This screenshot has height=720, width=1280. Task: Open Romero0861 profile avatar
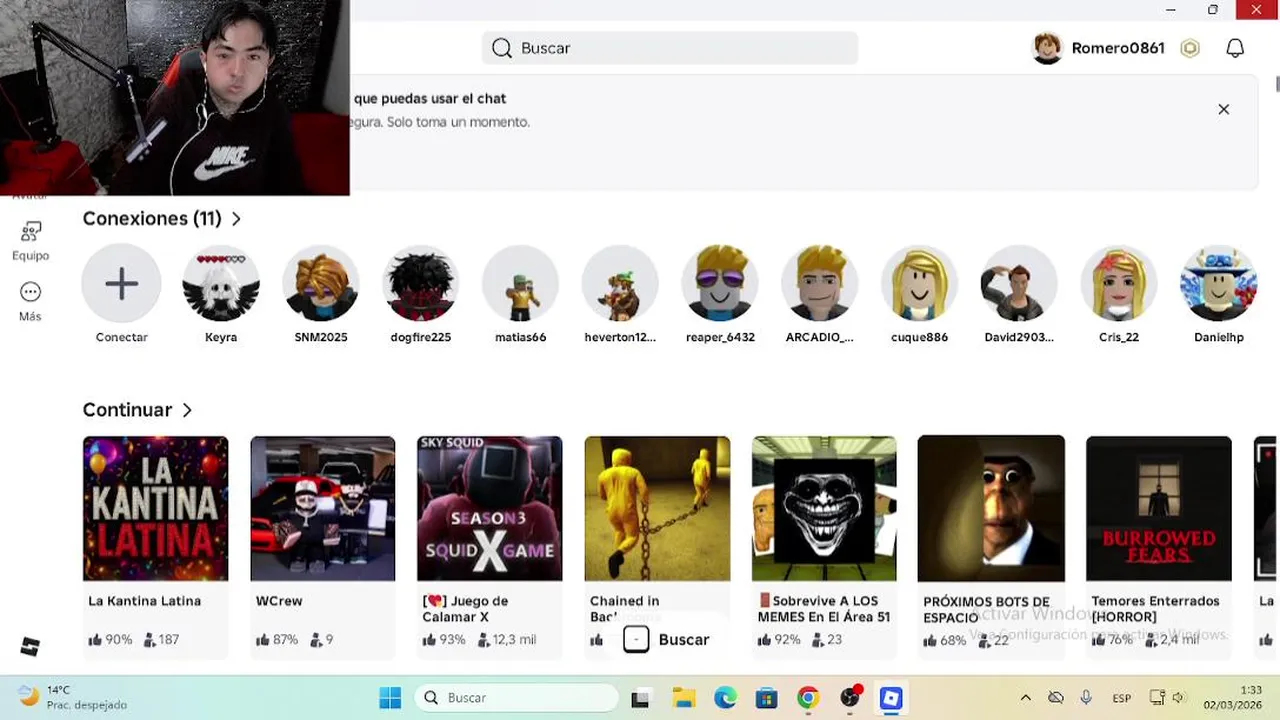coord(1047,48)
